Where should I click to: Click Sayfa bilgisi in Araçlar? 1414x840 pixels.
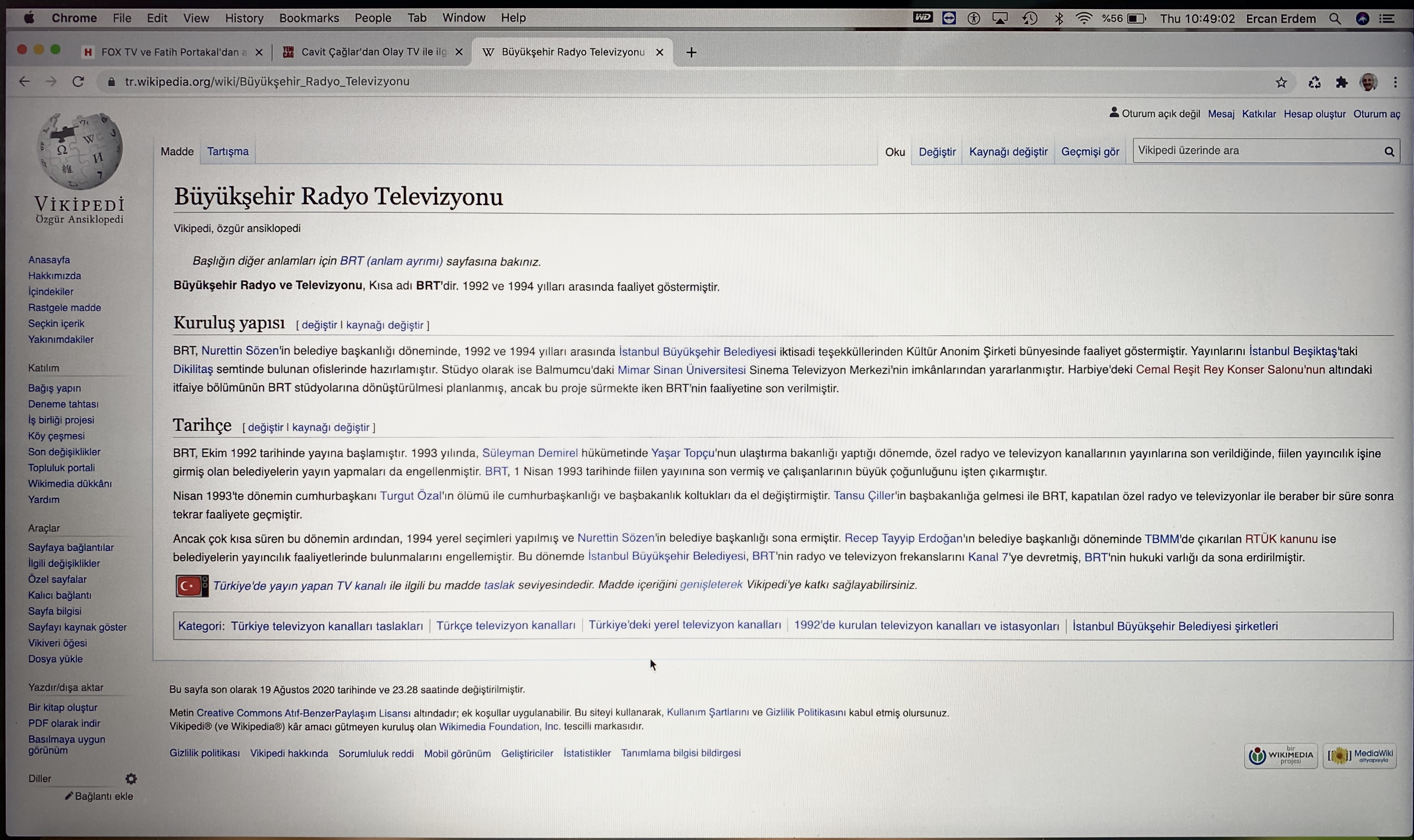tap(55, 611)
